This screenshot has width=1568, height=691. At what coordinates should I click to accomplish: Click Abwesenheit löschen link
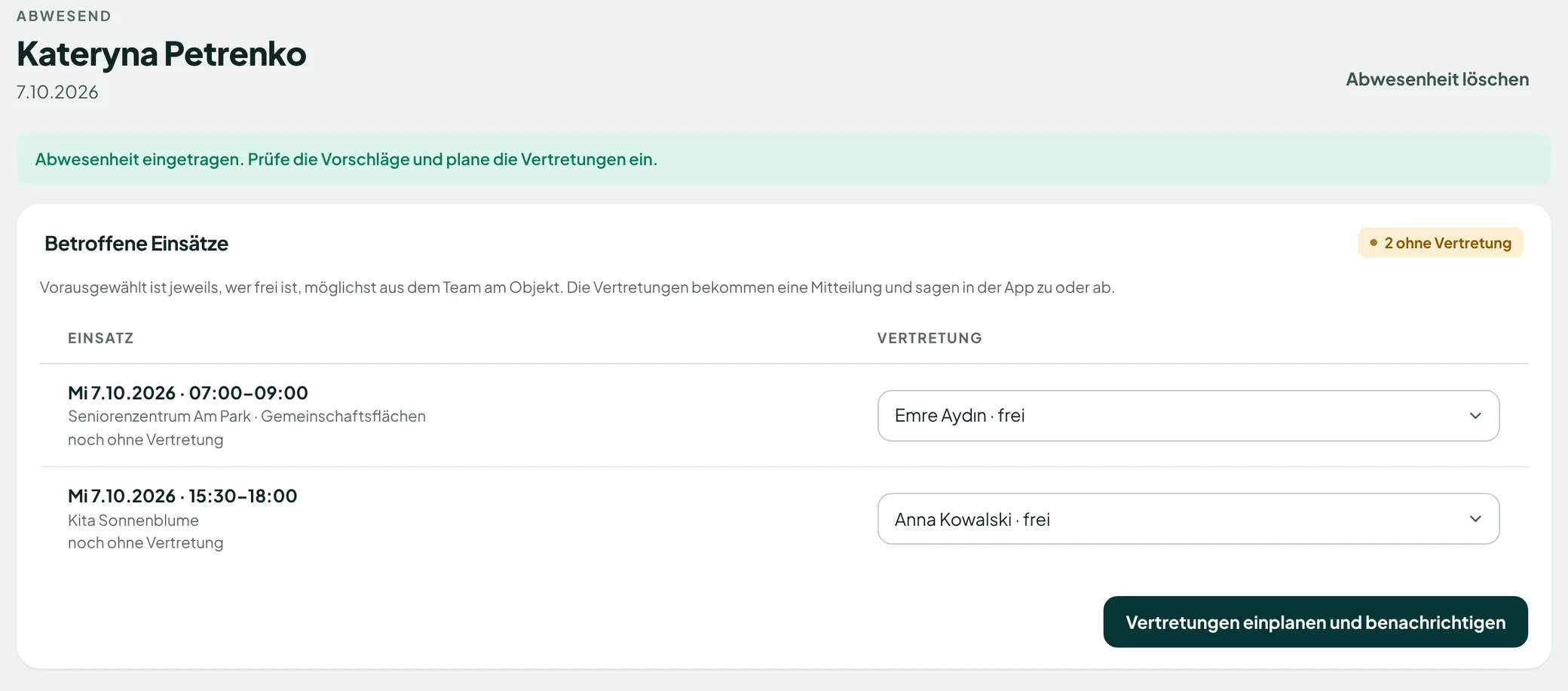tap(1437, 79)
